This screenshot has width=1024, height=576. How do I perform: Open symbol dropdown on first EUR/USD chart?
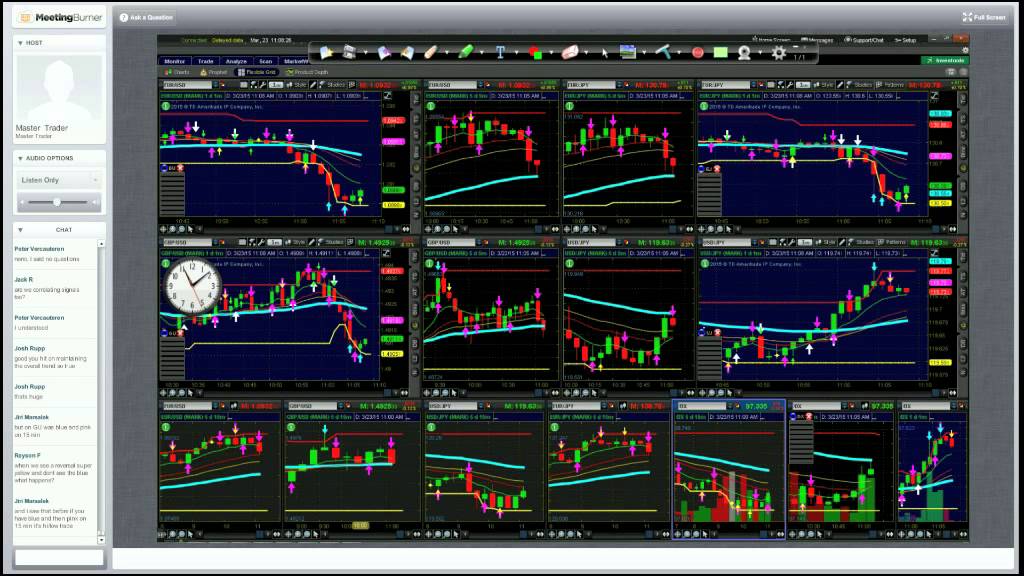[216, 85]
